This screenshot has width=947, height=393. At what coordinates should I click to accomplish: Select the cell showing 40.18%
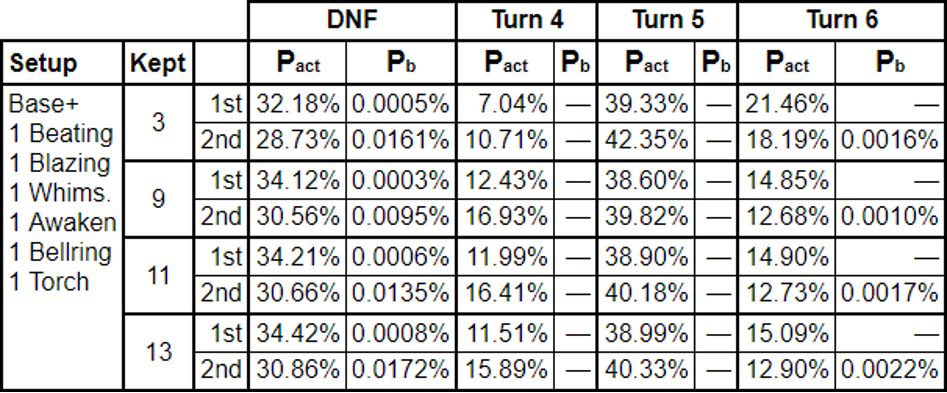(x=646, y=293)
